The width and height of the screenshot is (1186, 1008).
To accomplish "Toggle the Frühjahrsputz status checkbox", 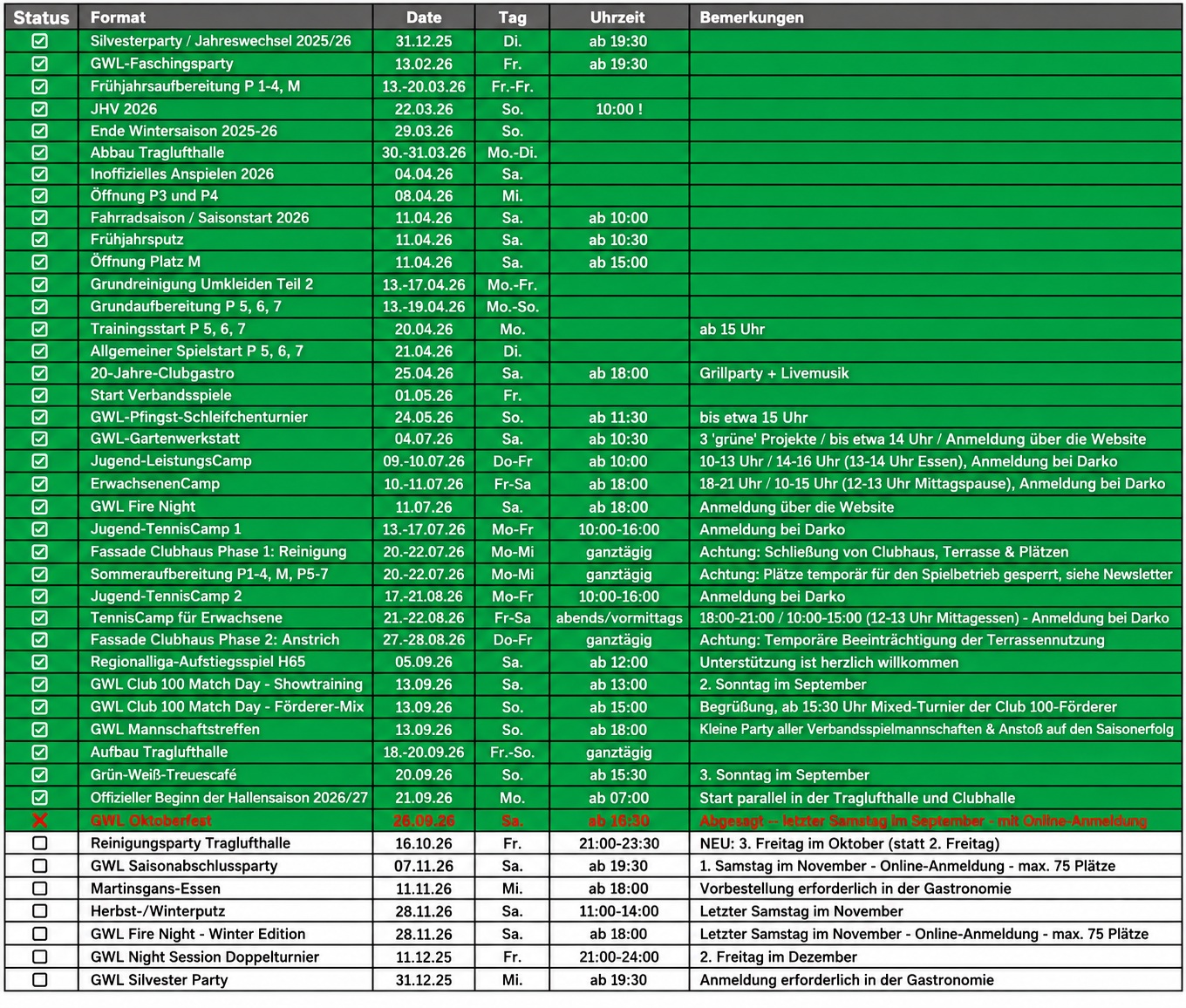I will pyautogui.click(x=40, y=240).
